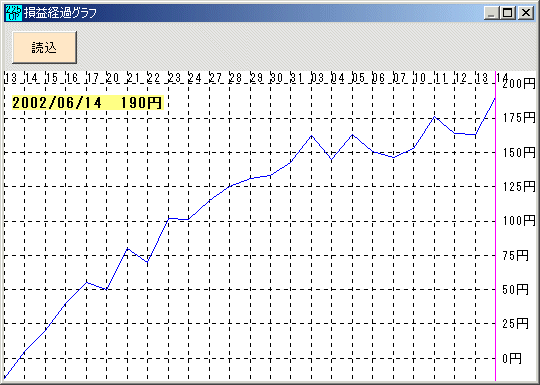Click the 100円 axis label
Viewport: 540px width, 385px height.
point(519,220)
